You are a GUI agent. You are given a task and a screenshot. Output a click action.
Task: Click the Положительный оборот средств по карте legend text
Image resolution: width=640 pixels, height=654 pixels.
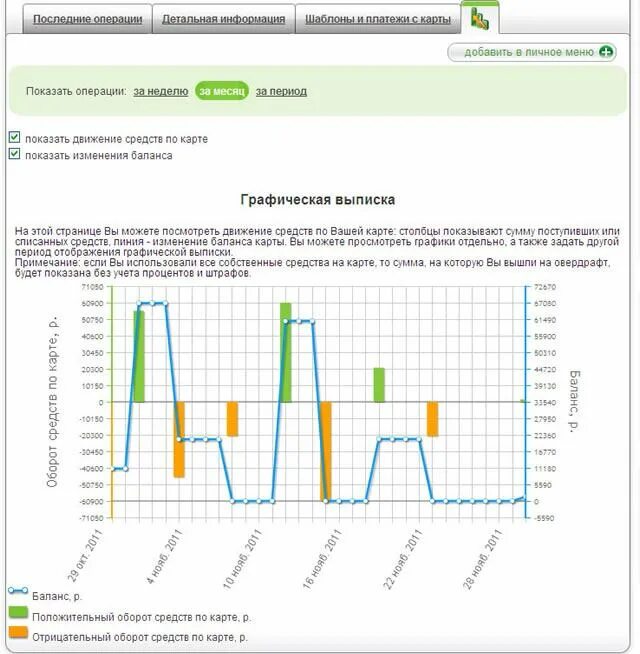click(141, 617)
